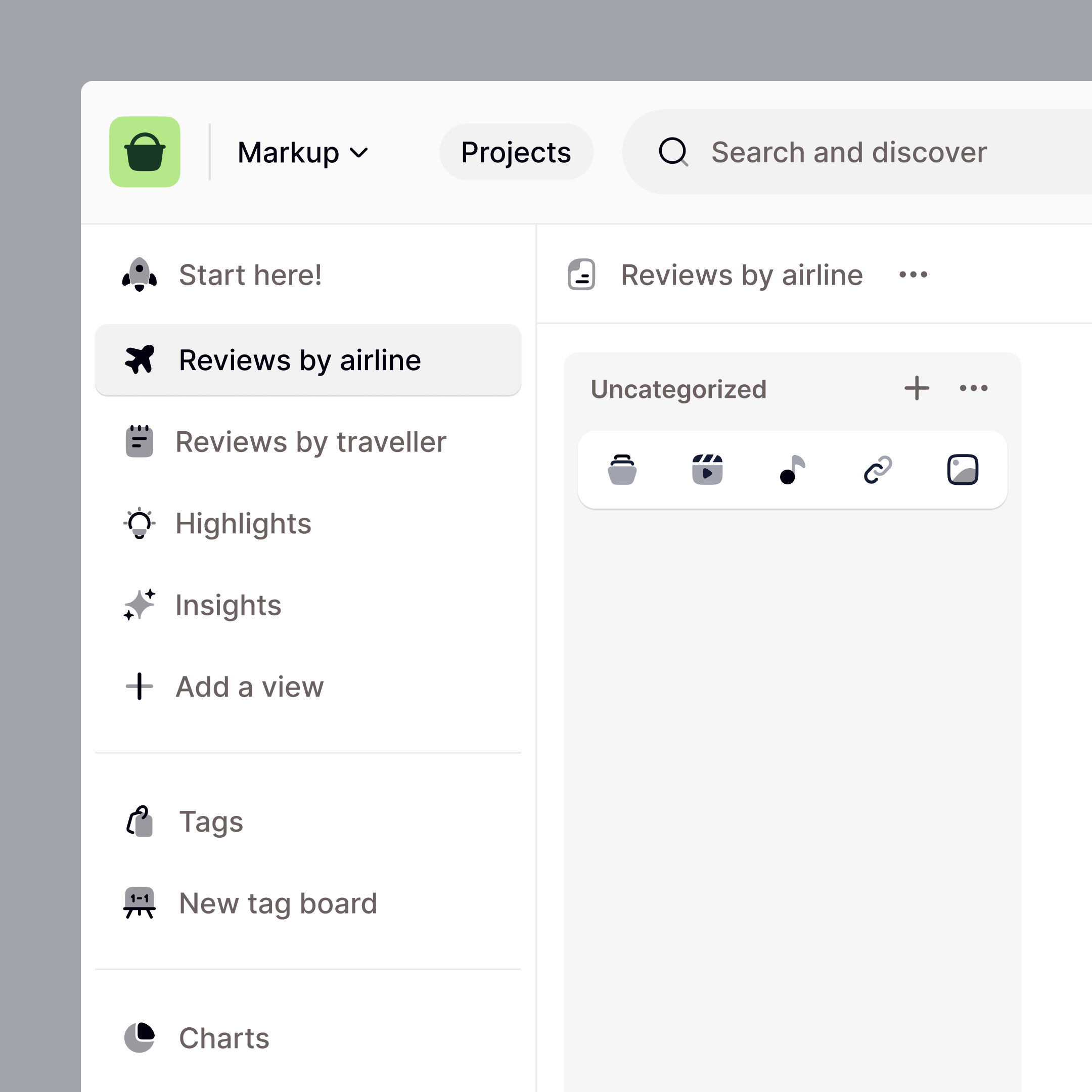
Task: Open the Highlights view
Action: (308, 523)
